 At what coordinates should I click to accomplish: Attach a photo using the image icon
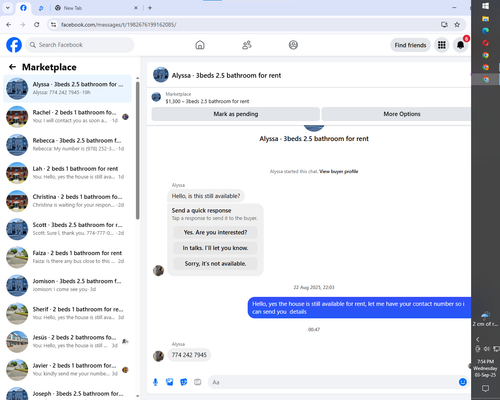[x=170, y=382]
